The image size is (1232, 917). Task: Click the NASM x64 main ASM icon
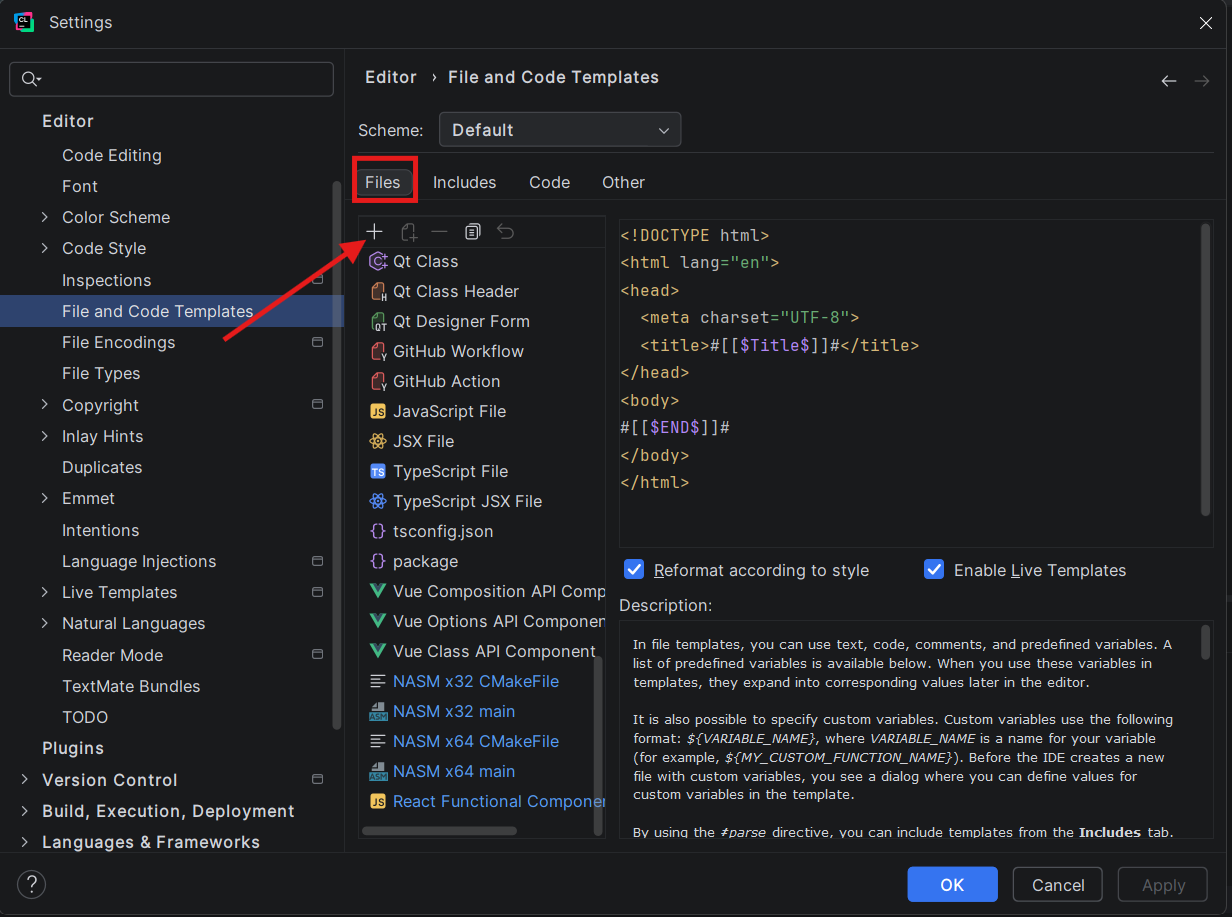378,771
